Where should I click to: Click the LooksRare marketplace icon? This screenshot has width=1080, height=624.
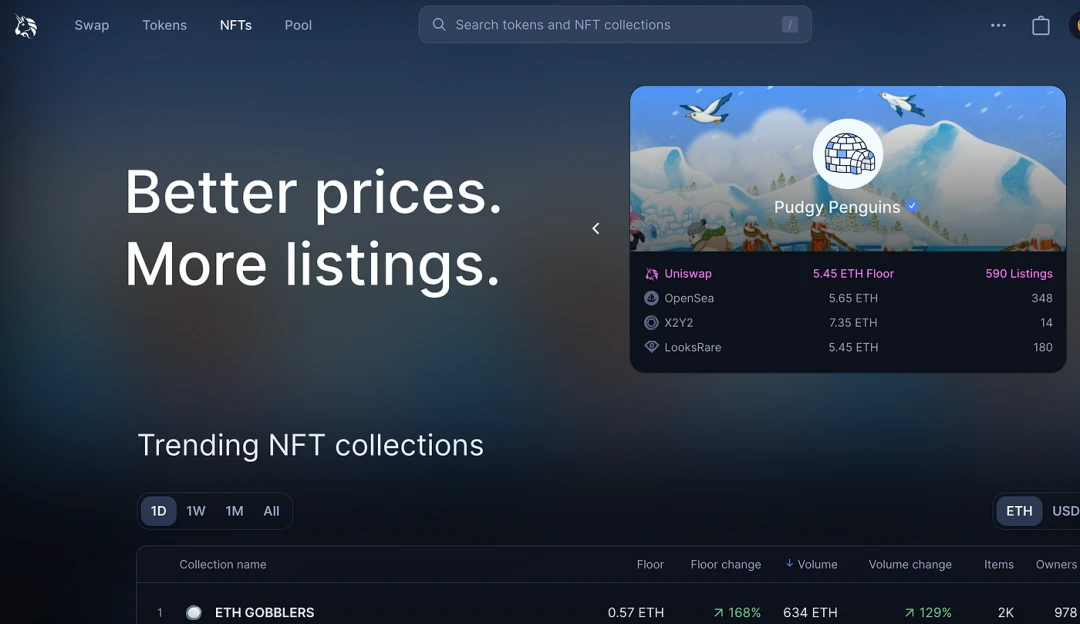tap(651, 347)
